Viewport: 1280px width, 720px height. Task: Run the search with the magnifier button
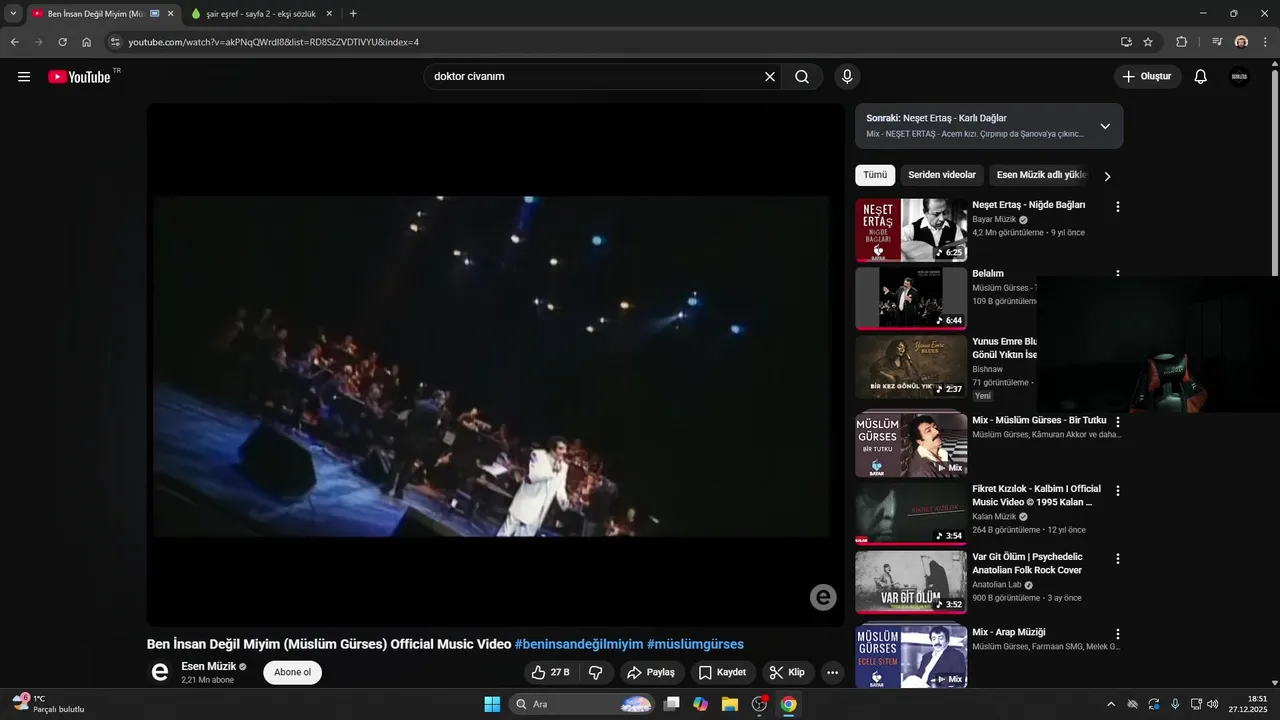coord(802,77)
